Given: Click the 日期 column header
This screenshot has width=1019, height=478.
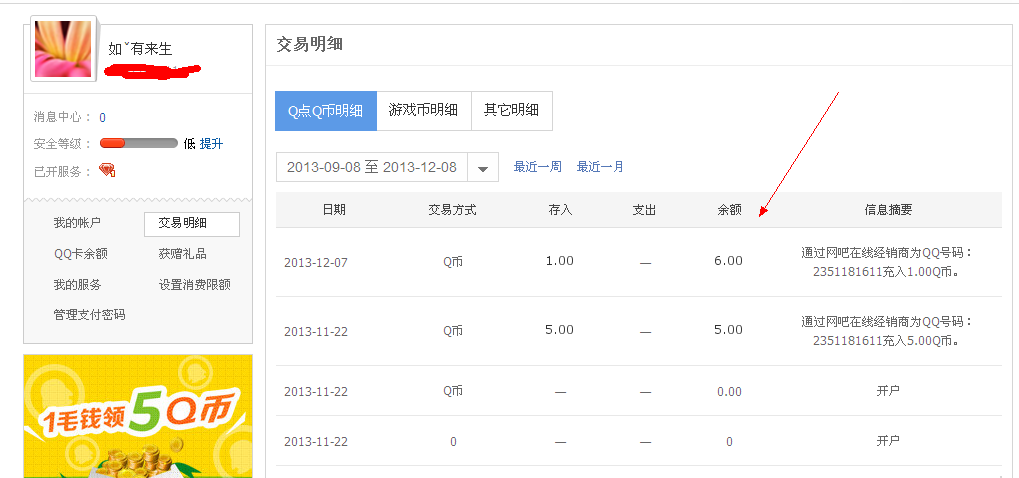Looking at the screenshot, I should coord(334,210).
